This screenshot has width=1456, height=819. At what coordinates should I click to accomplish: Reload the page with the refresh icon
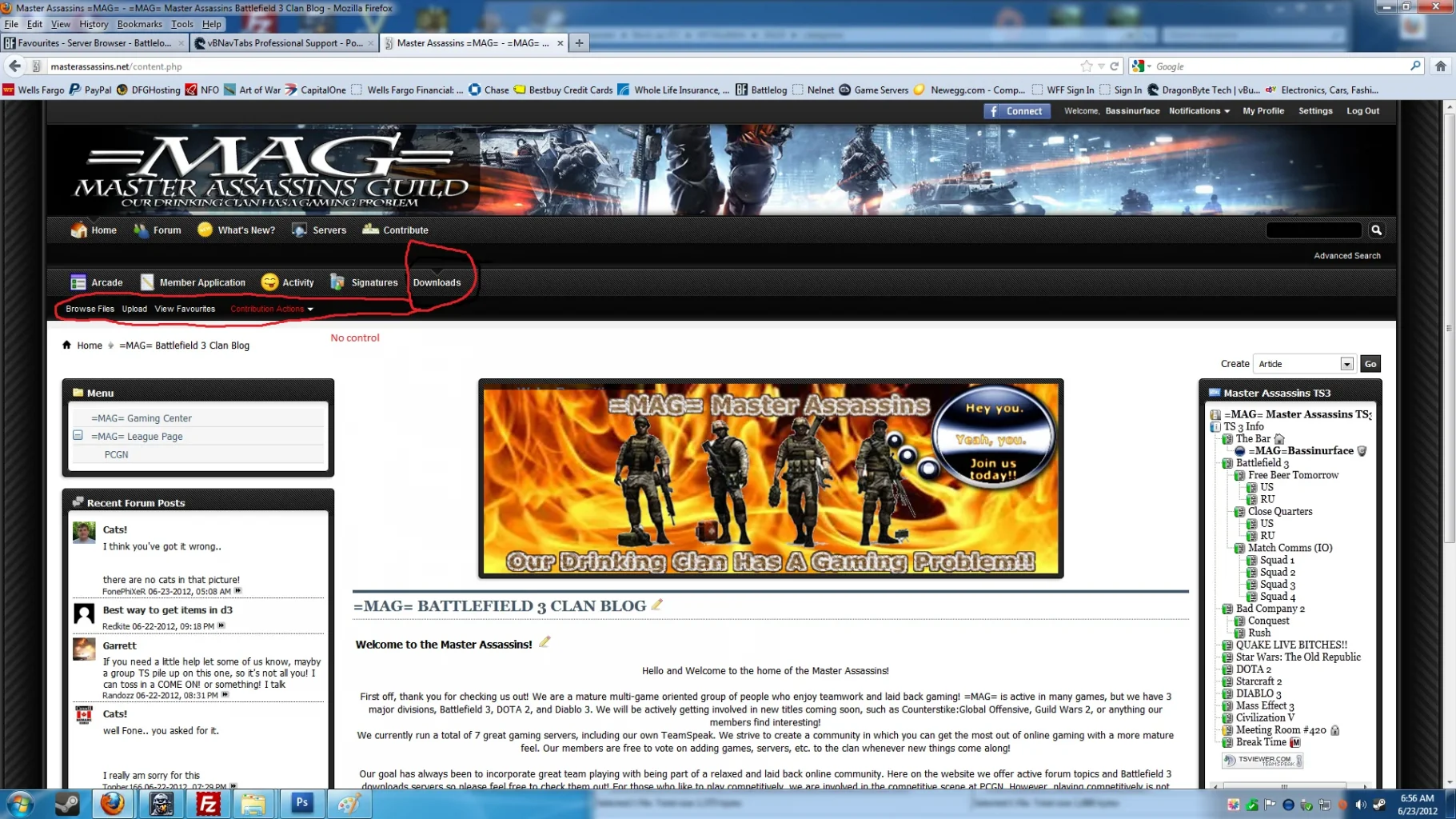(1115, 66)
